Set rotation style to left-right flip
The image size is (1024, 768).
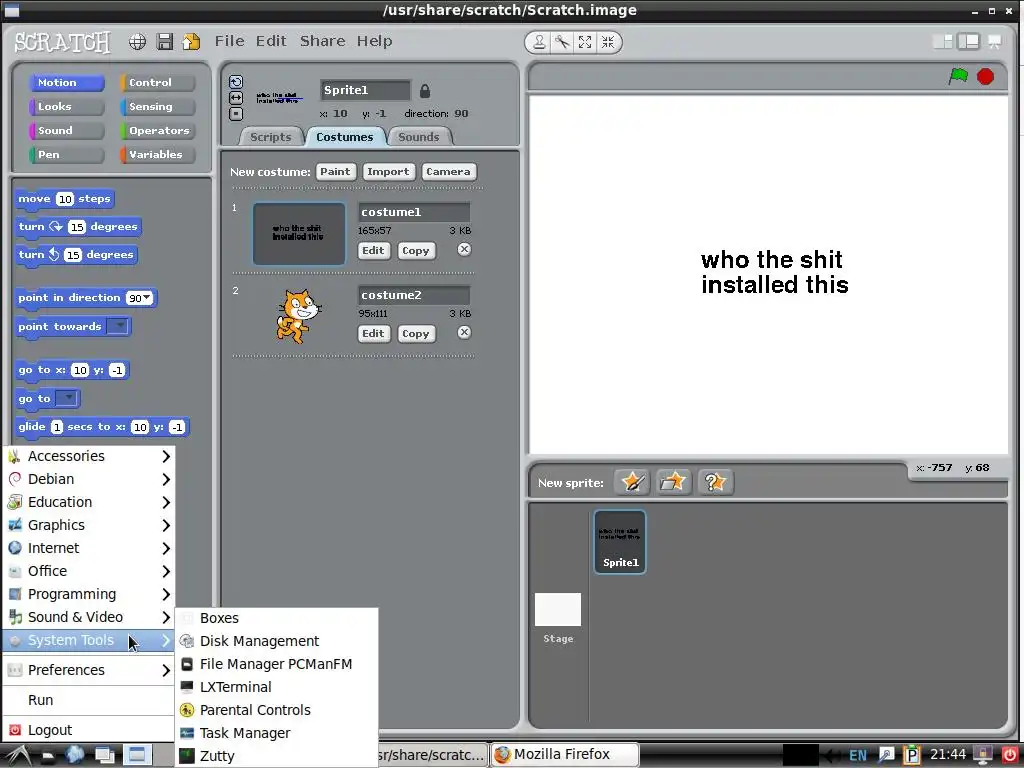[236, 98]
